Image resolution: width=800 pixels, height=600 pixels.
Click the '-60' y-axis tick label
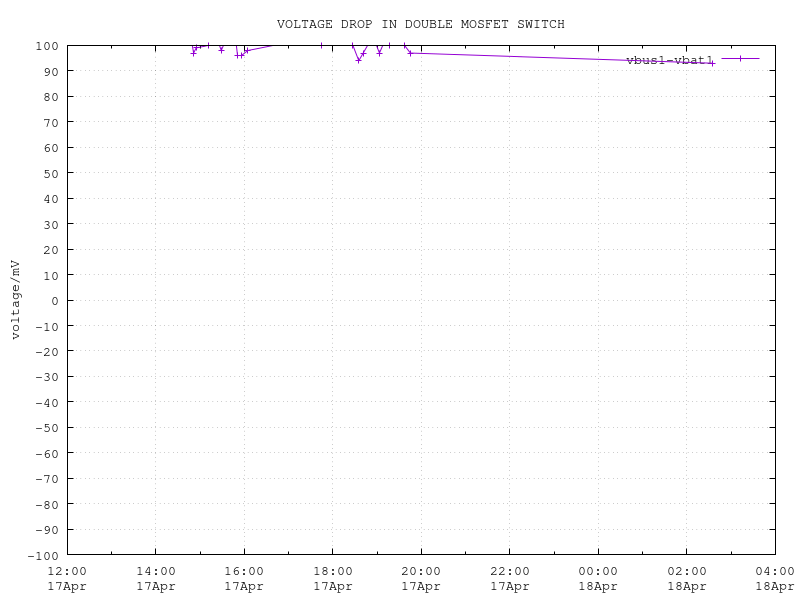[x=47, y=454]
